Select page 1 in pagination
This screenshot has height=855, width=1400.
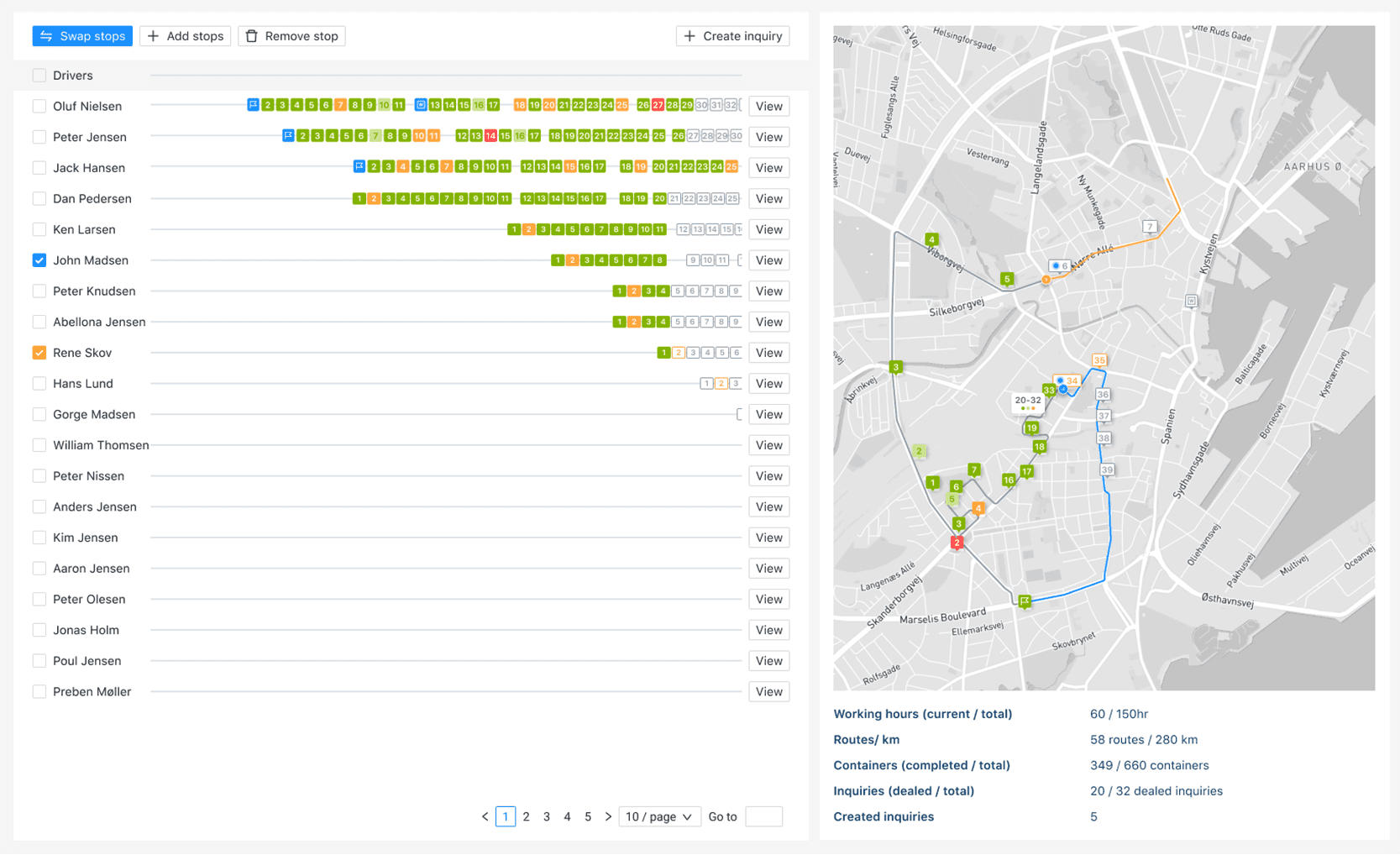click(506, 816)
